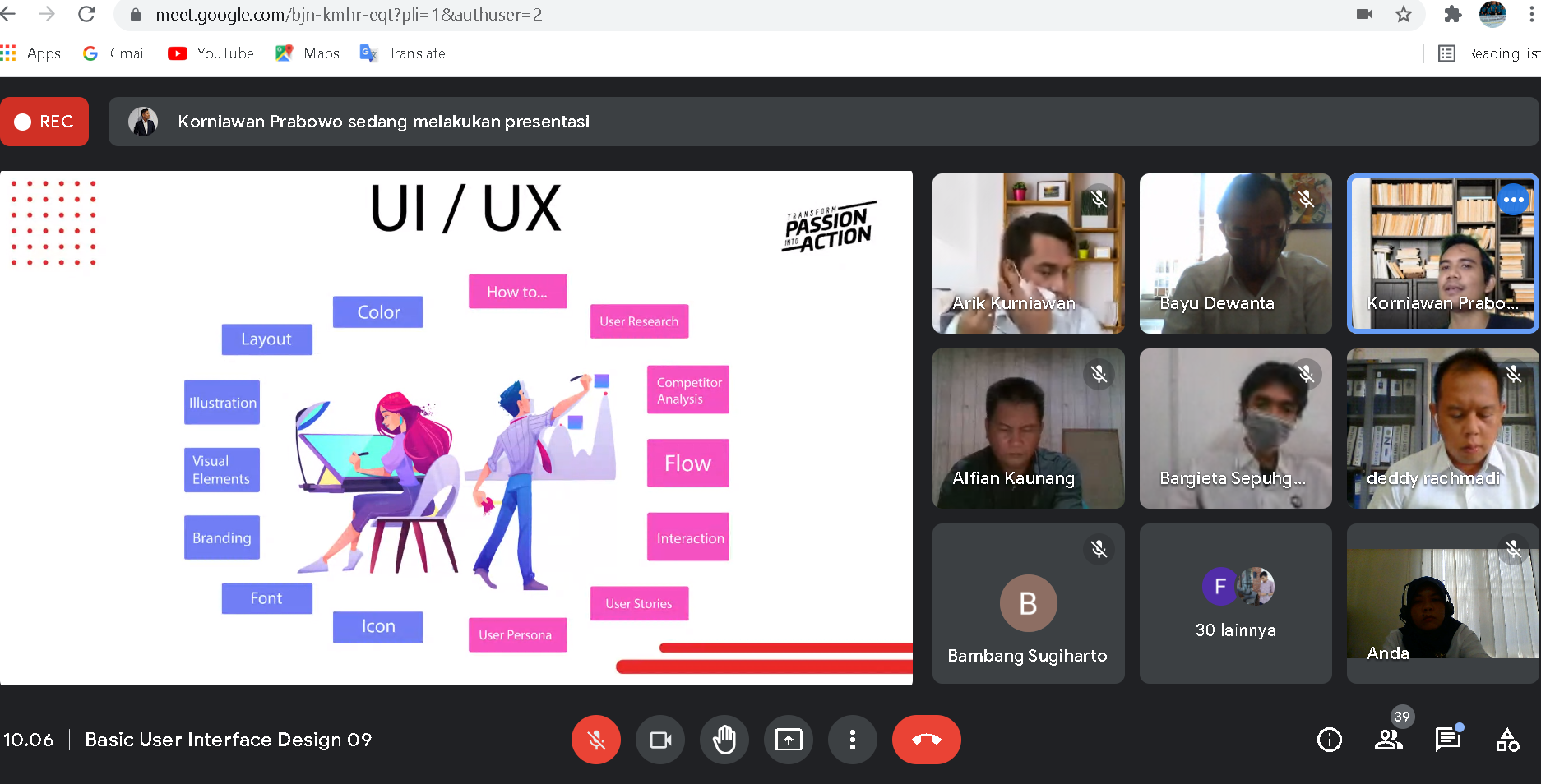Open the Activities shapes icon
The image size is (1541, 784).
point(1507,740)
